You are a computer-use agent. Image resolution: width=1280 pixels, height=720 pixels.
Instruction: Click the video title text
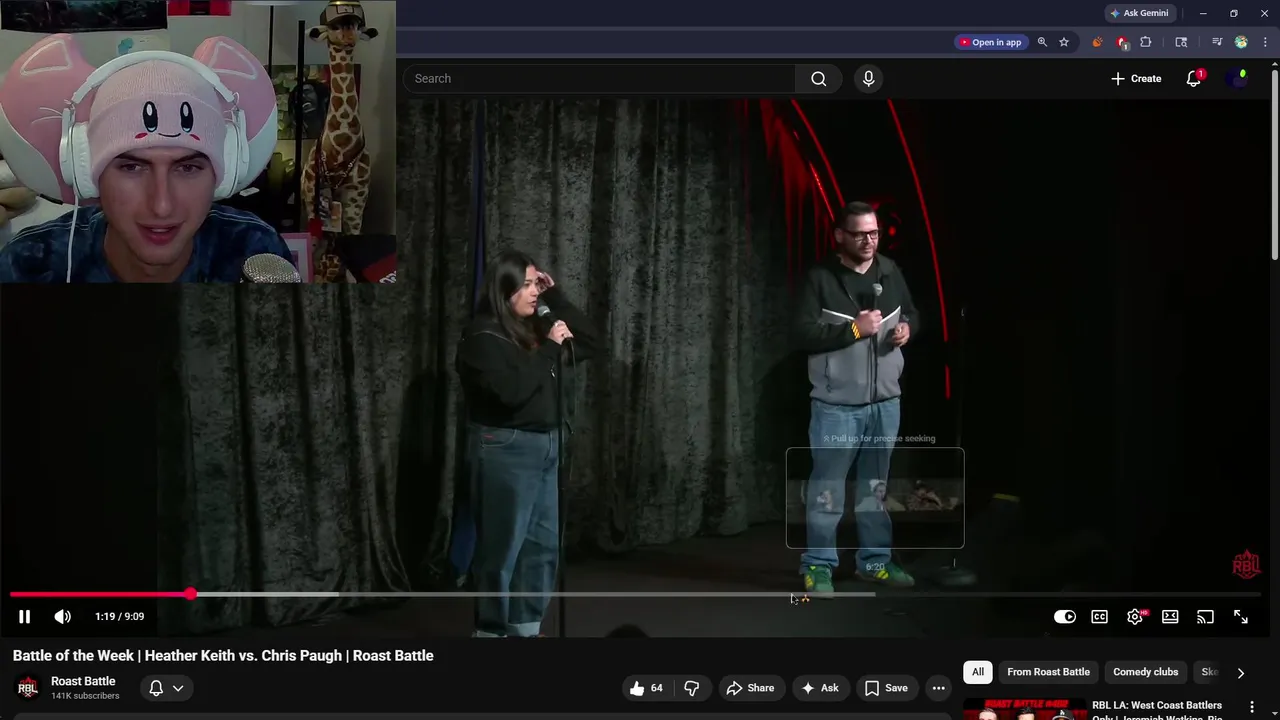click(223, 656)
